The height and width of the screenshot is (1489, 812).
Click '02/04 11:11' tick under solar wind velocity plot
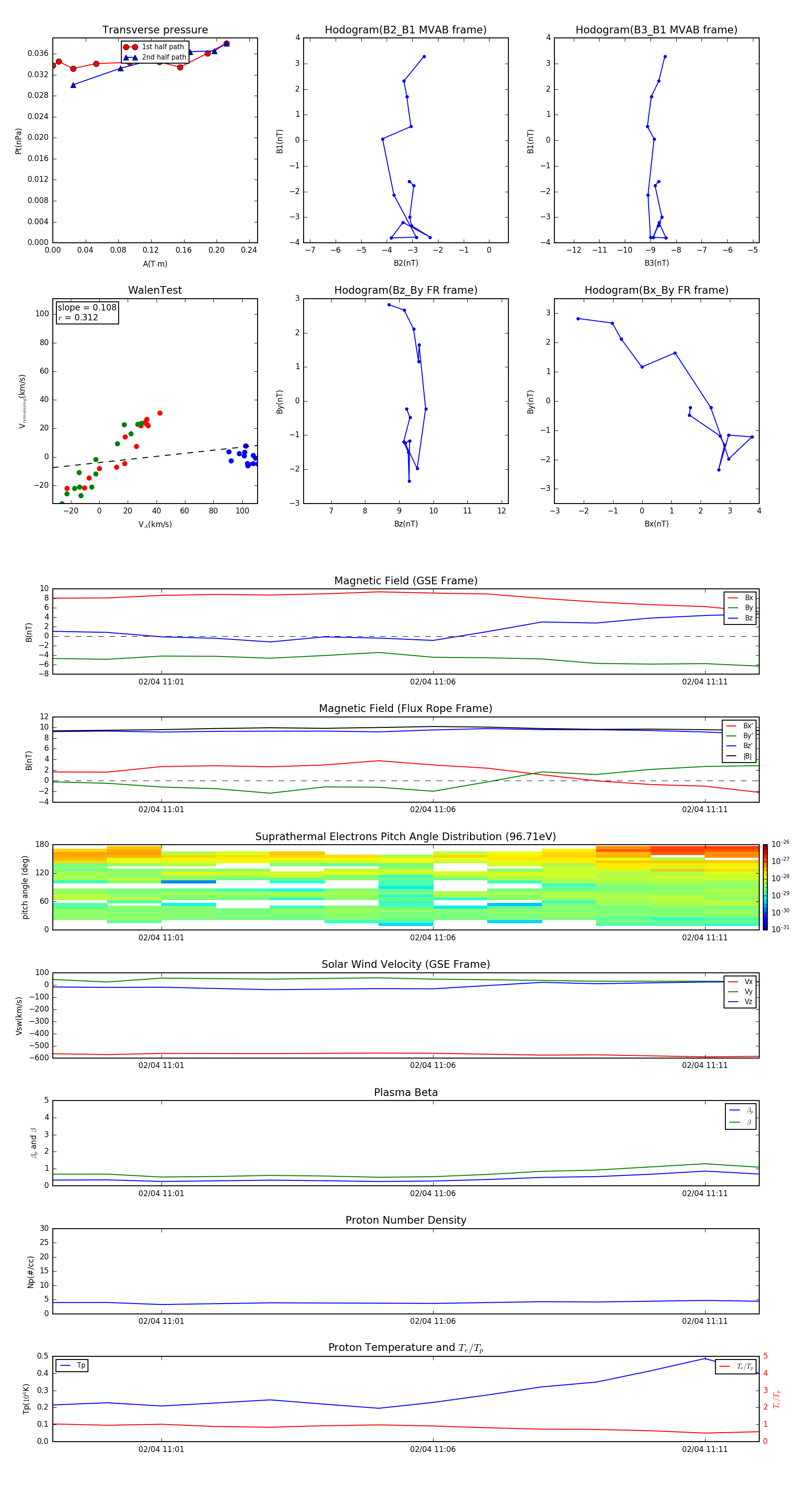705,1065
